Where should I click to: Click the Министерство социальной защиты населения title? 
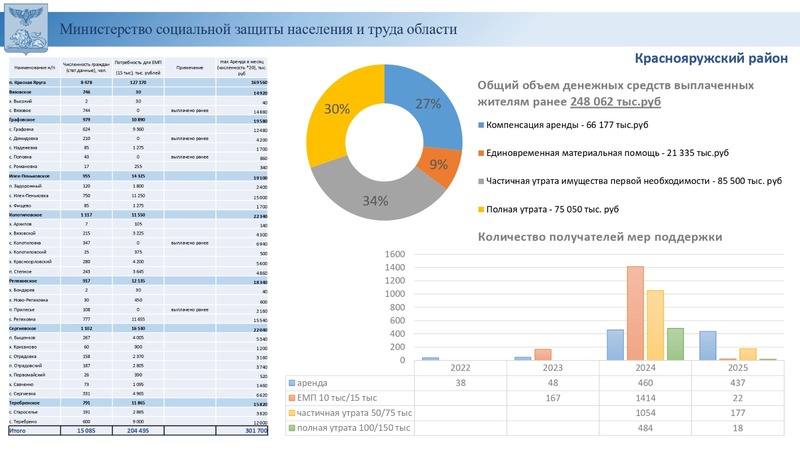[x=258, y=29]
